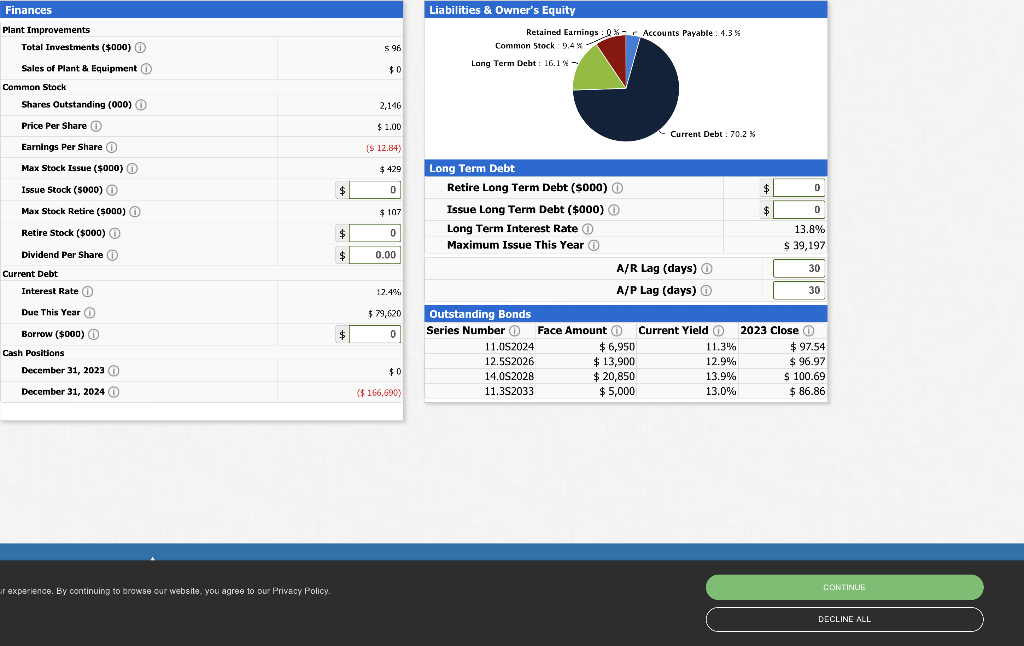
Task: Open info for Long Term Interest Rate
Action: point(588,228)
